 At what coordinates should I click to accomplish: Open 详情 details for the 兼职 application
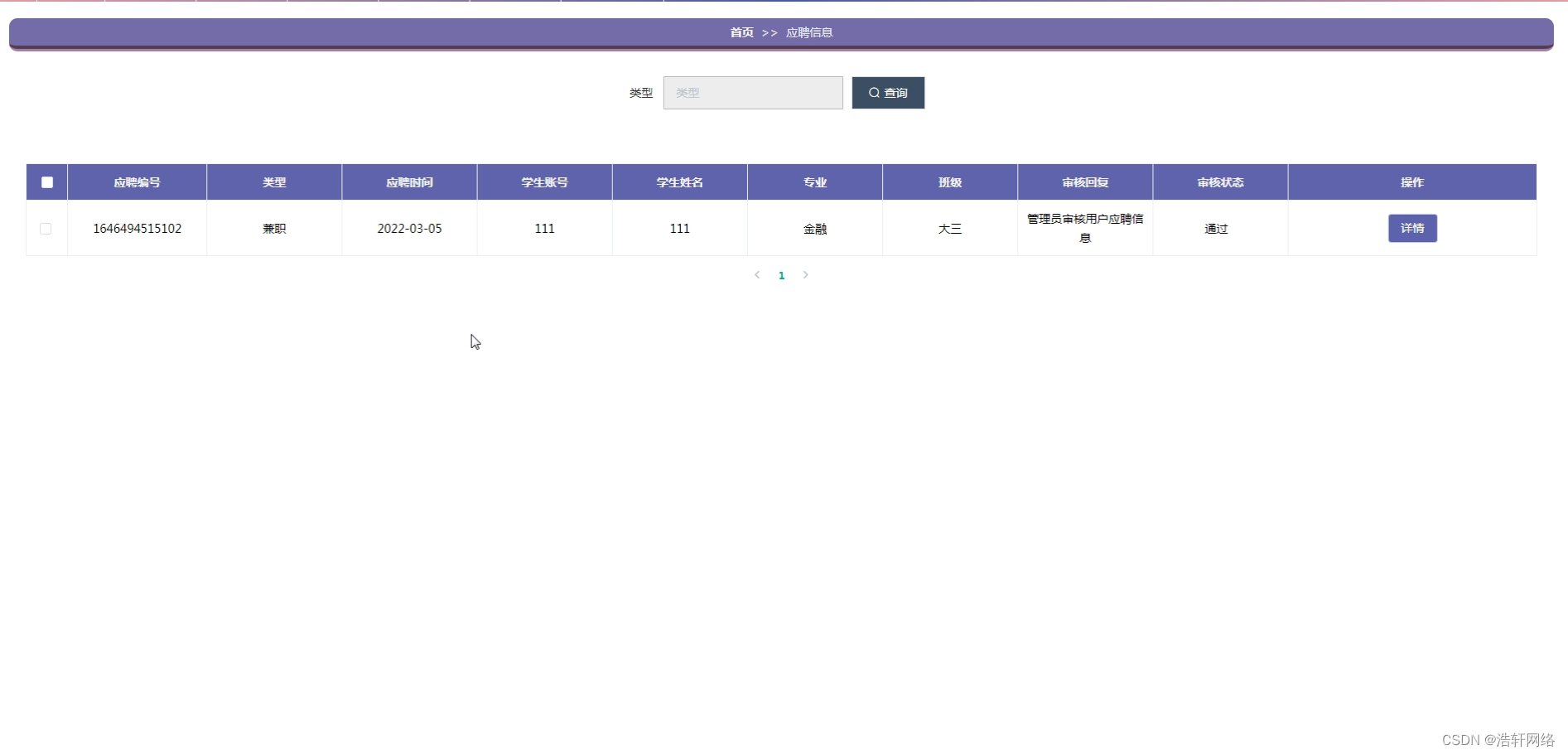click(x=1411, y=228)
